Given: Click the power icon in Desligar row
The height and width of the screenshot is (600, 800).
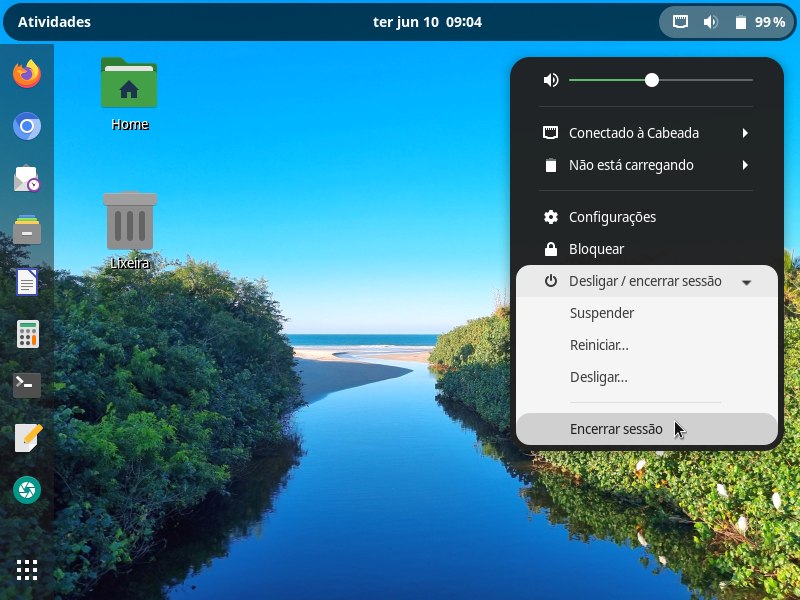Looking at the screenshot, I should point(551,281).
